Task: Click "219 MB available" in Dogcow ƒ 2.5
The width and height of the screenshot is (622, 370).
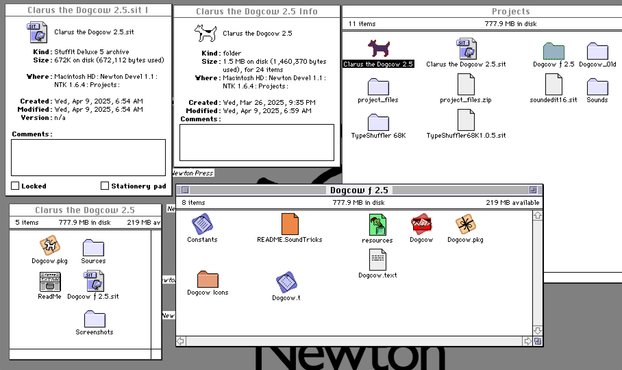Action: [513, 203]
